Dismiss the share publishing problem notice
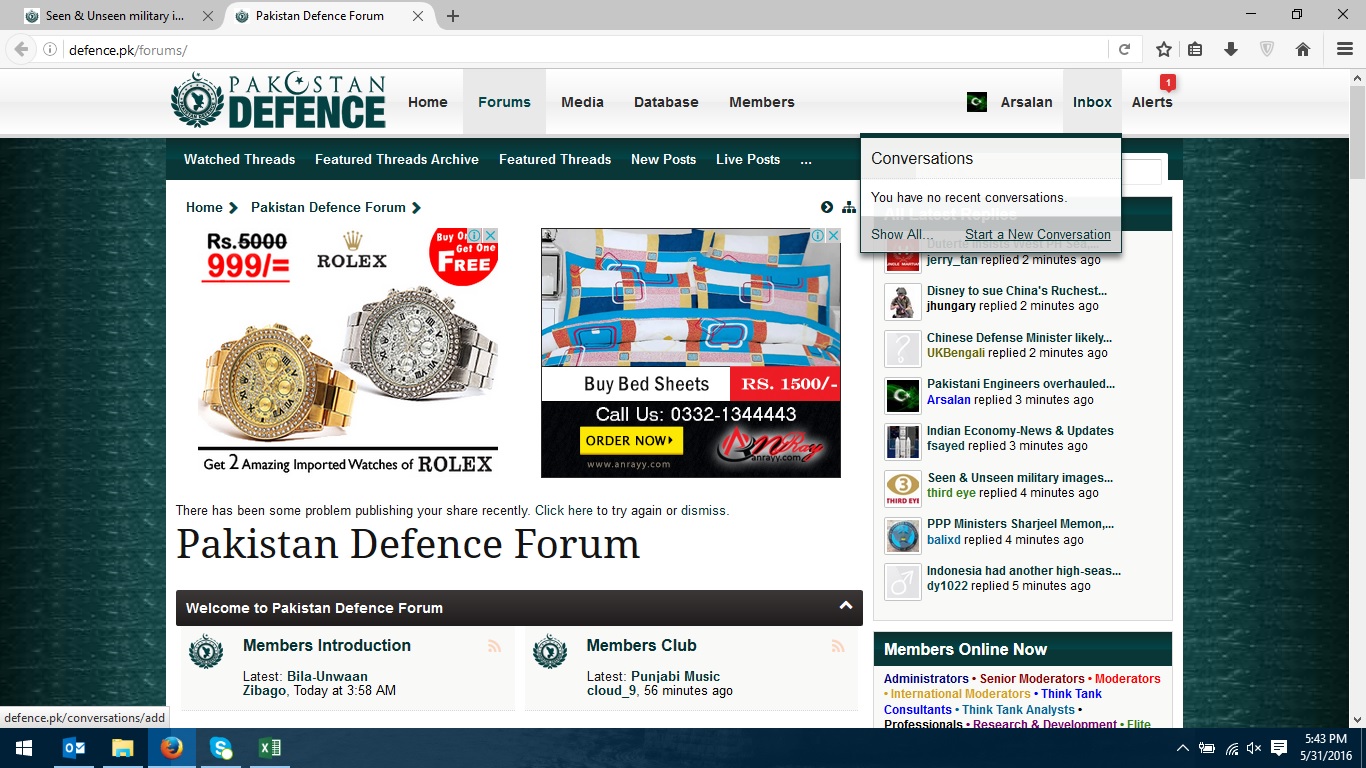The image size is (1366, 768). click(704, 510)
